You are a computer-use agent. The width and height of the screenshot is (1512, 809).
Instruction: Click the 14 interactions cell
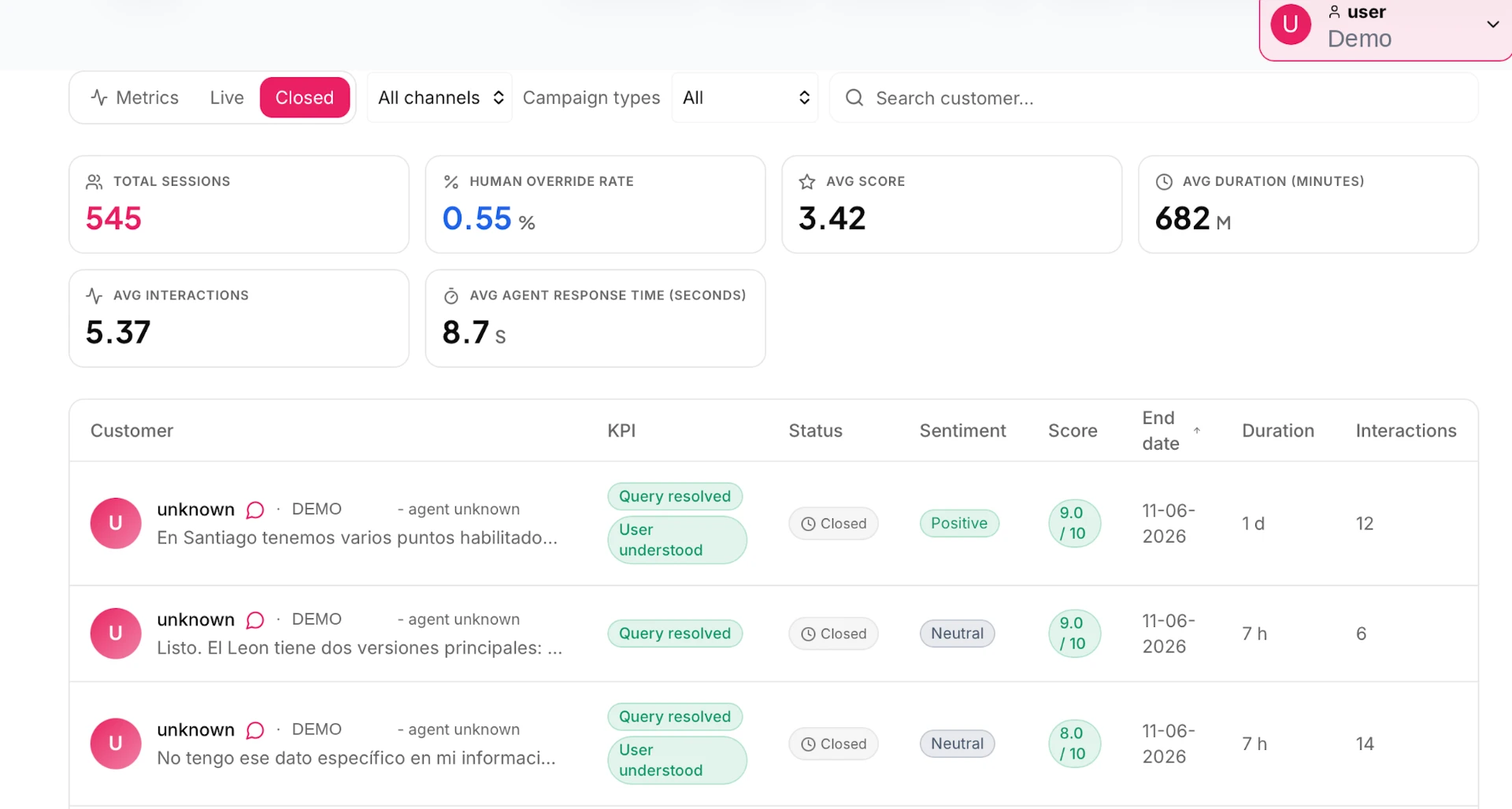pos(1365,744)
